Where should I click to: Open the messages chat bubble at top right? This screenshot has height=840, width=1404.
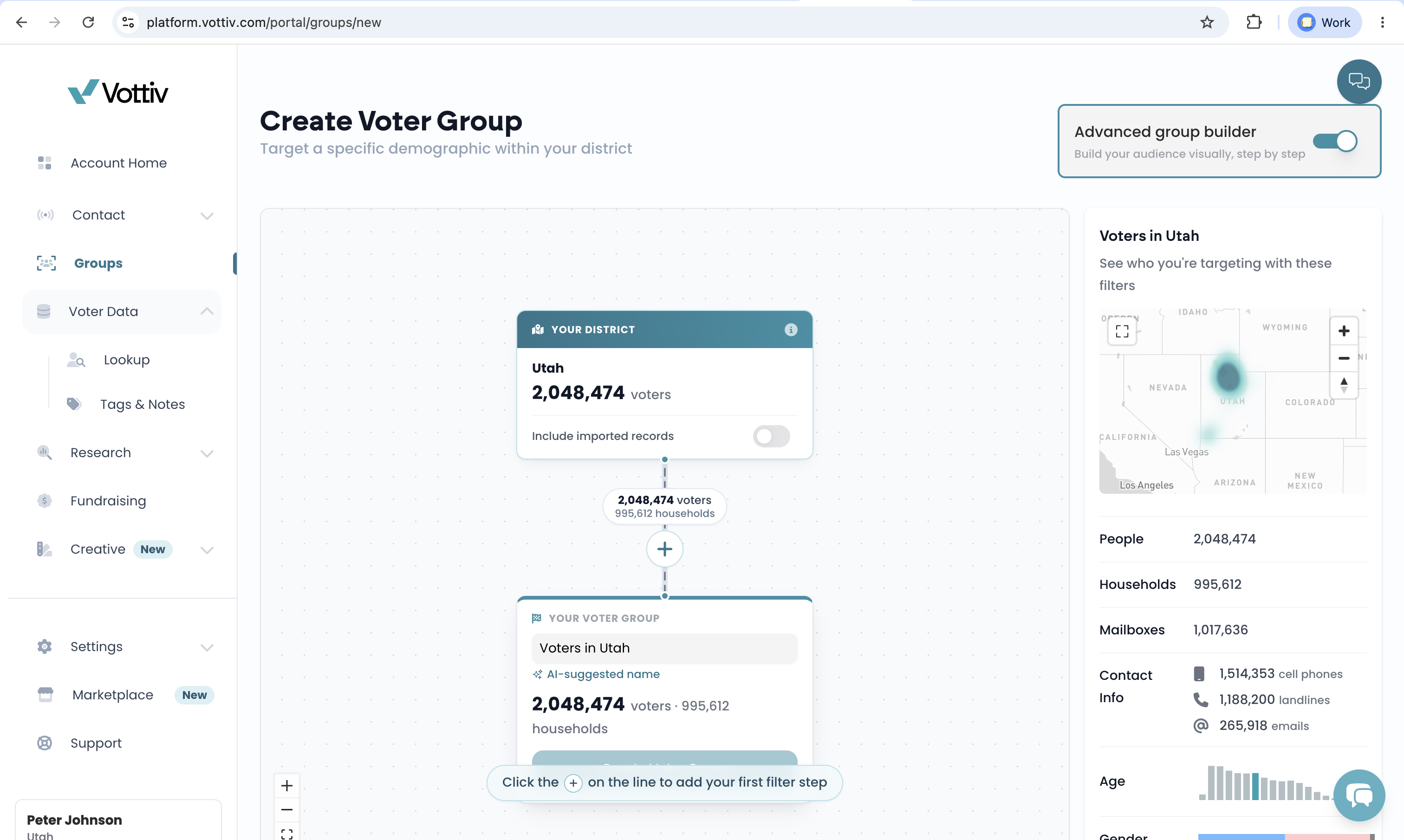[1358, 82]
